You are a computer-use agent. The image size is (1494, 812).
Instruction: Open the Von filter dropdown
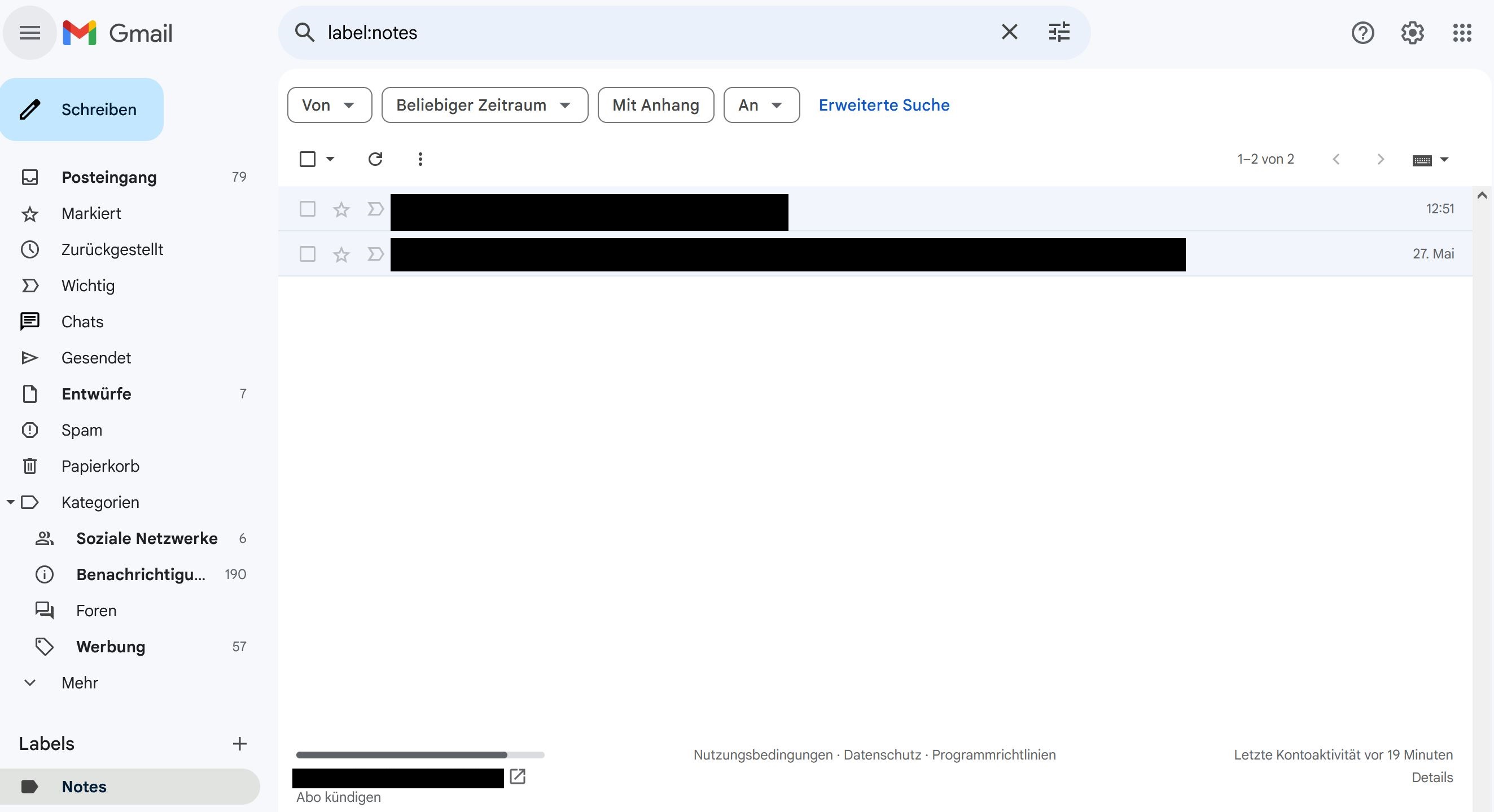pyautogui.click(x=330, y=105)
